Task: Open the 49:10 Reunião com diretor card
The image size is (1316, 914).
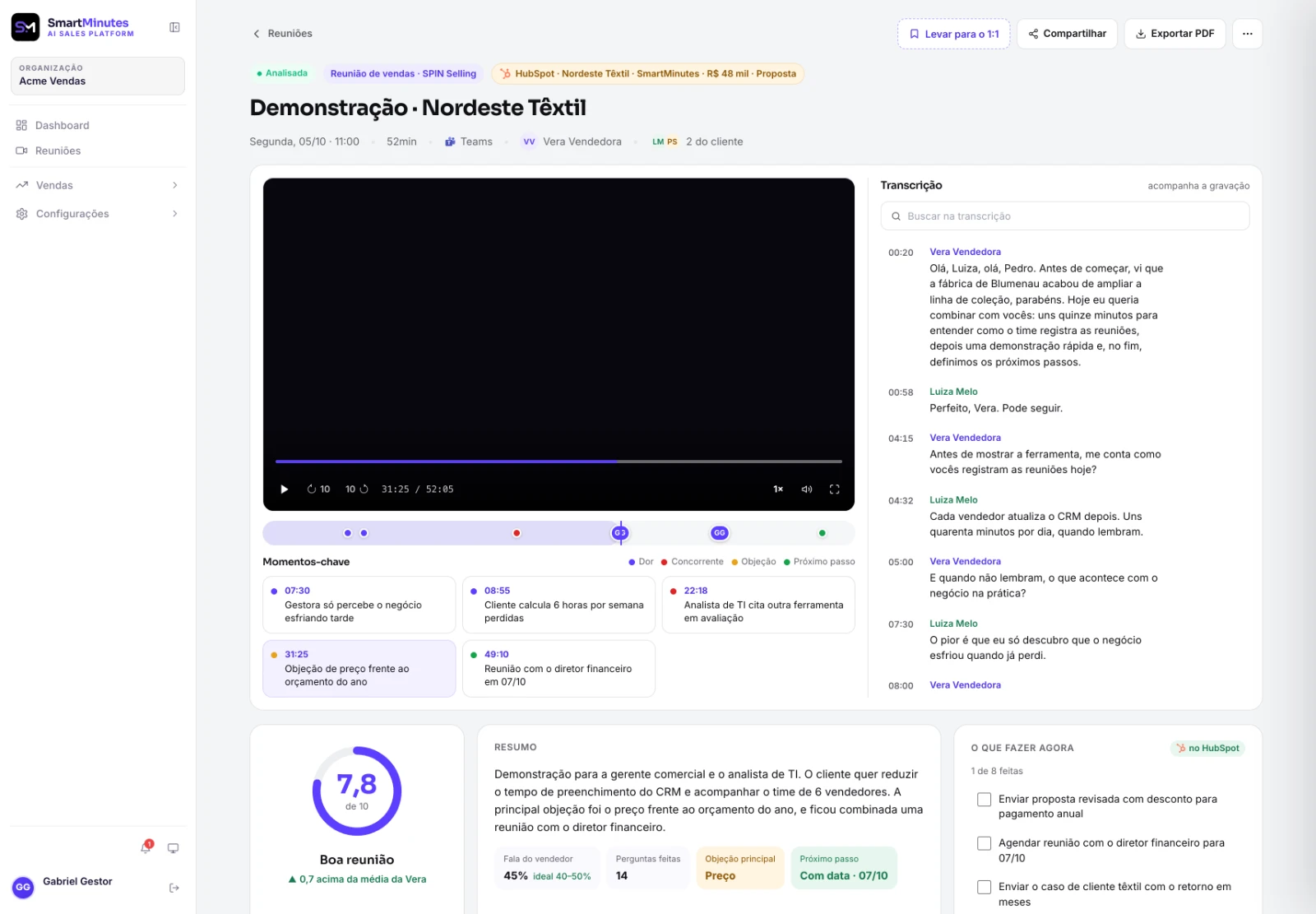Action: (x=558, y=669)
